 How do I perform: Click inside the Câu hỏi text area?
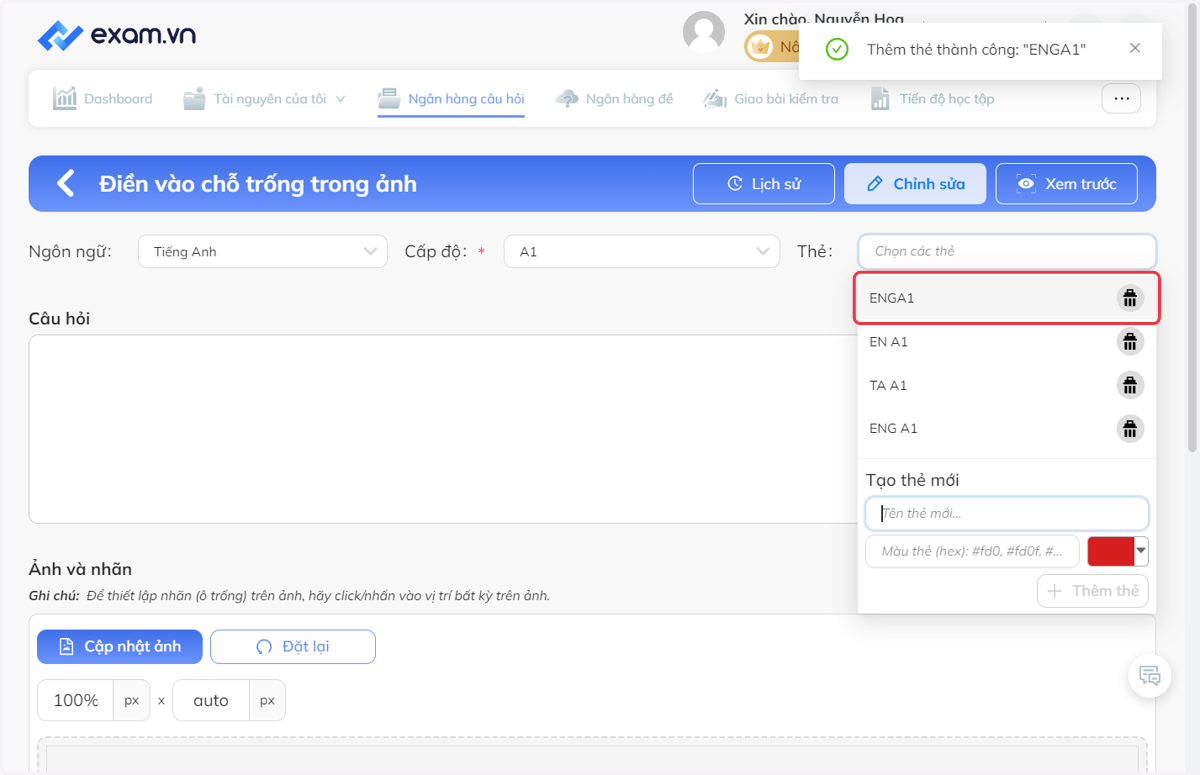tap(443, 428)
